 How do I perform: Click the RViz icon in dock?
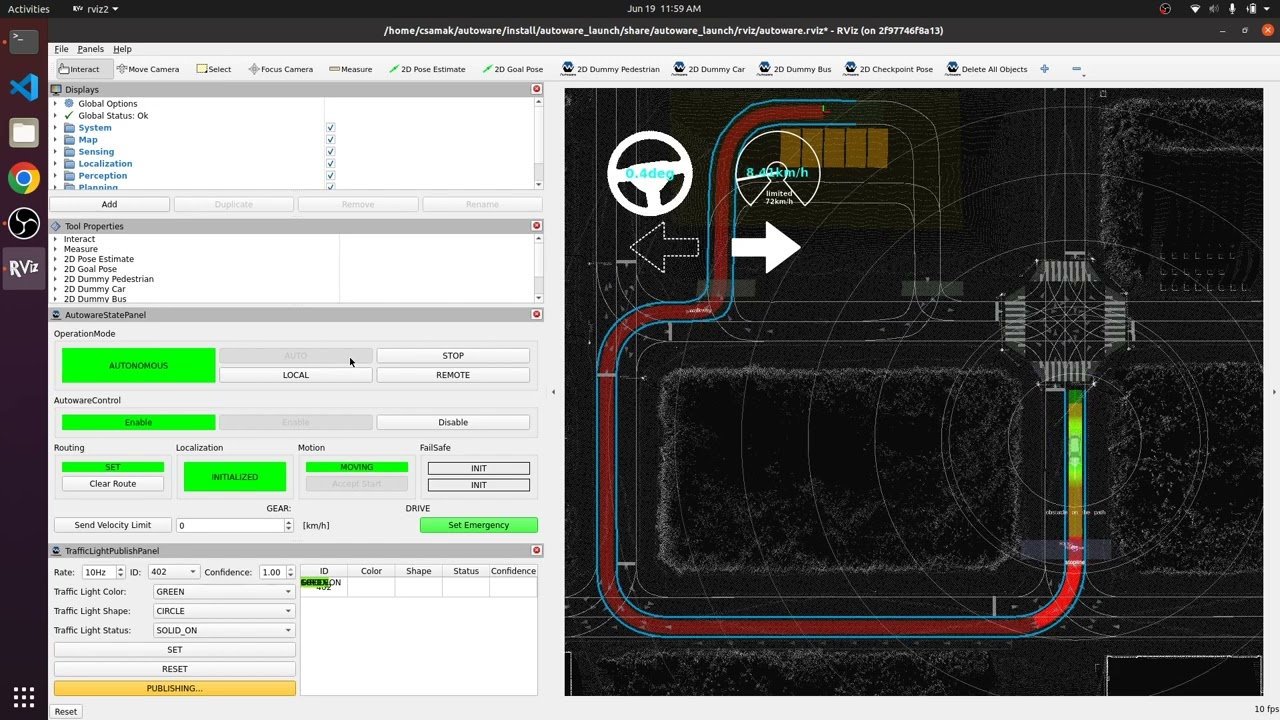24,268
